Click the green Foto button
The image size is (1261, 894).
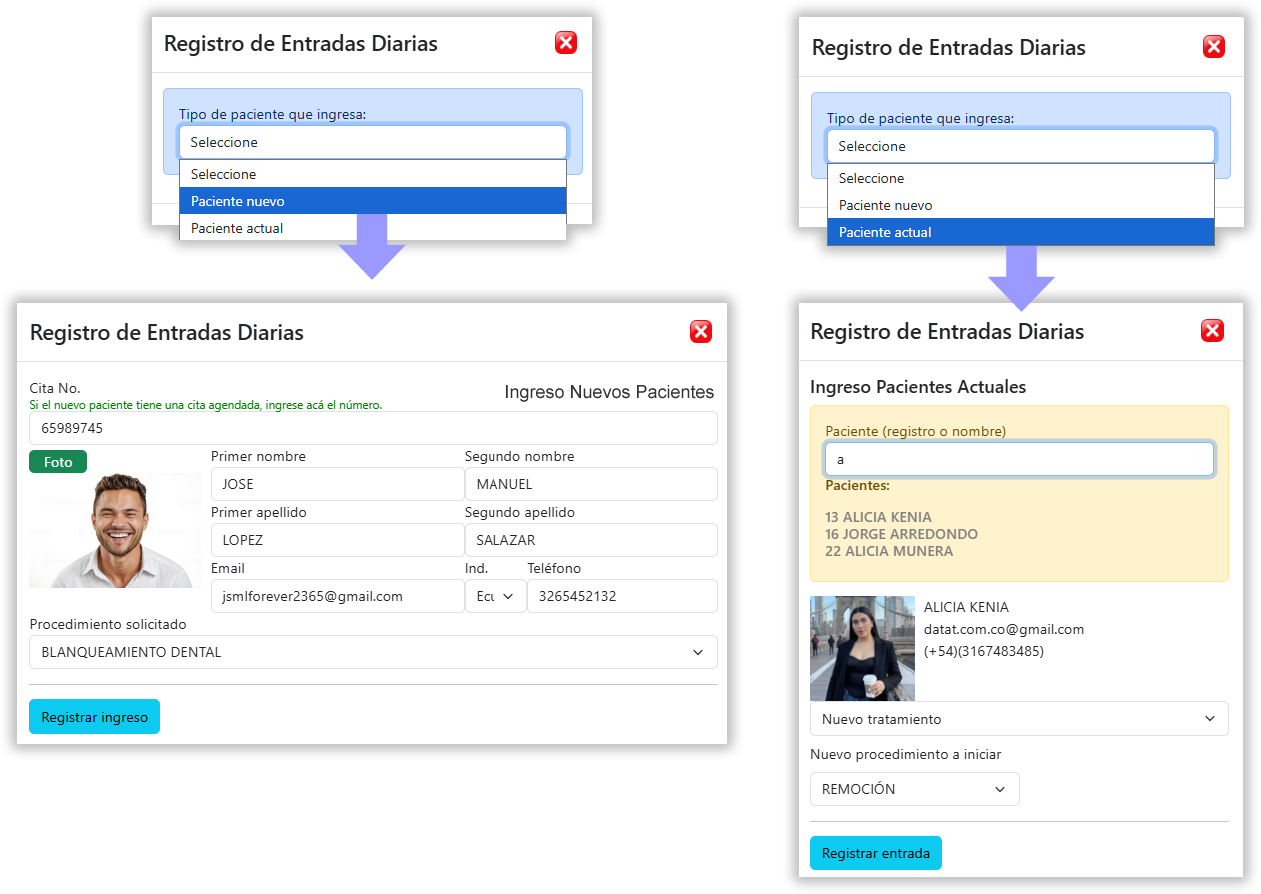point(58,462)
